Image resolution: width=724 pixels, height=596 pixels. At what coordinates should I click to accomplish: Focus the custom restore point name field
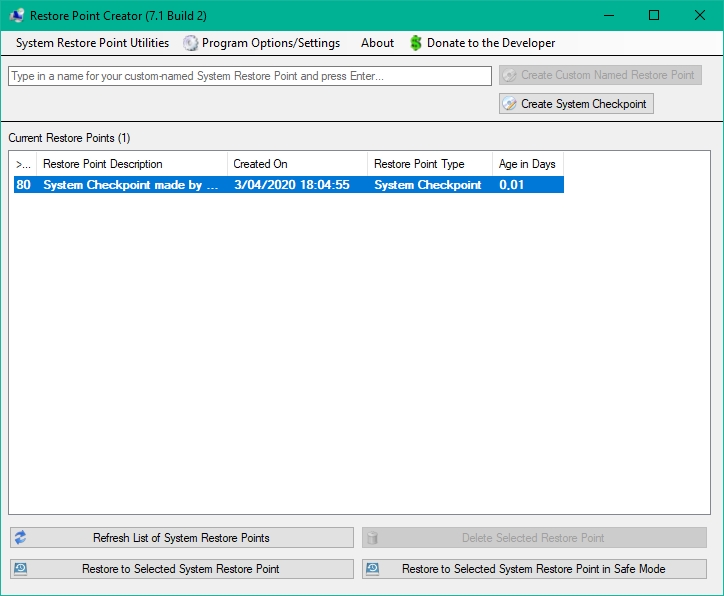250,76
